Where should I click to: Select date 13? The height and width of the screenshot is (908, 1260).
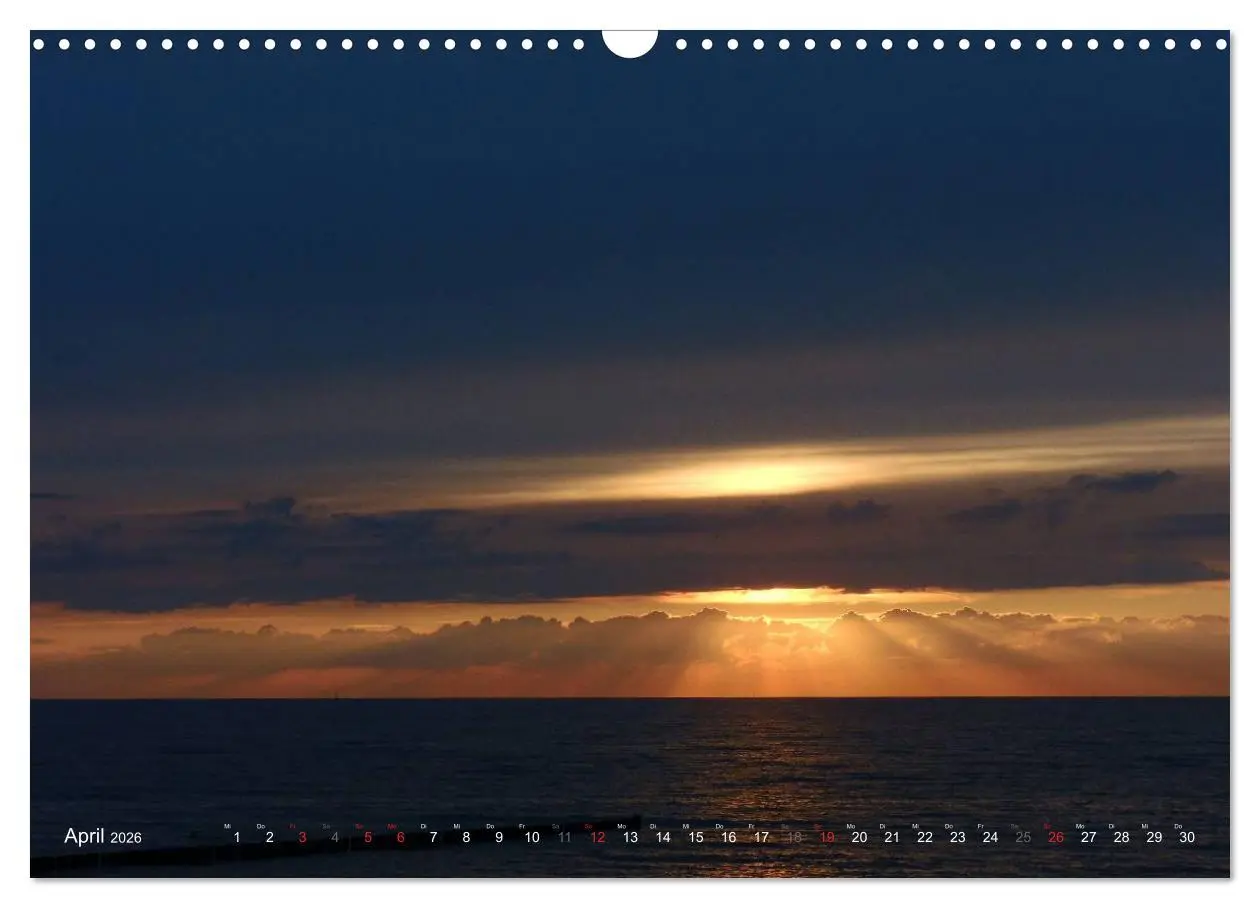coord(630,837)
